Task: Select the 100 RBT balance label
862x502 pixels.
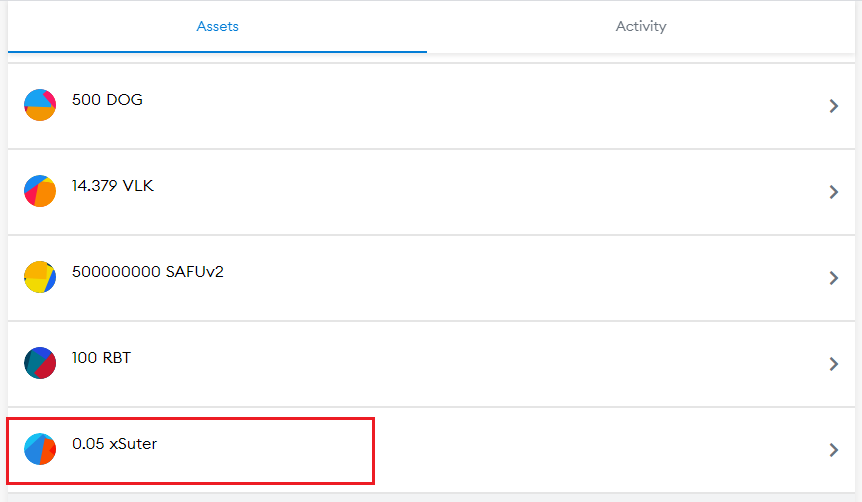Action: pyautogui.click(x=101, y=358)
